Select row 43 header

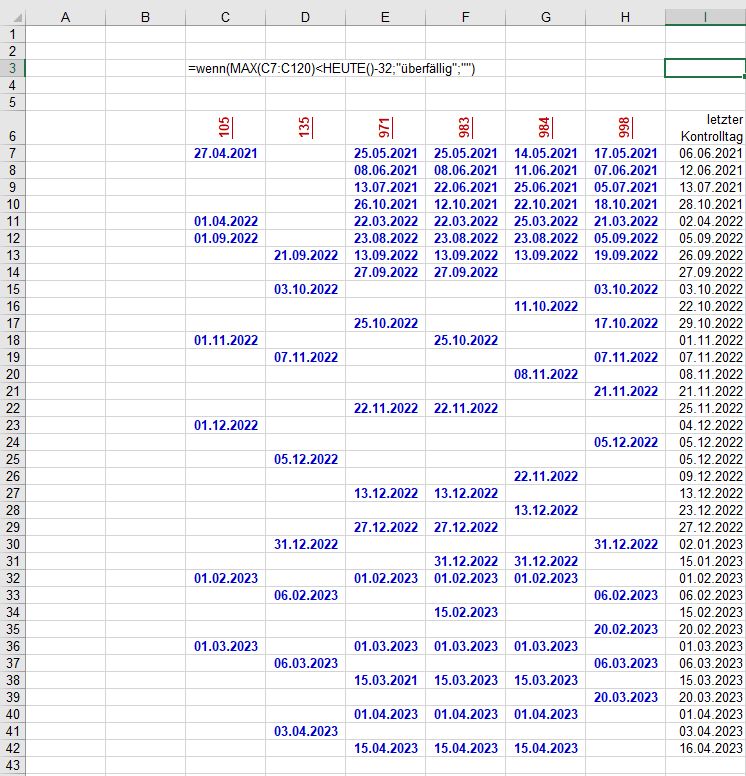tap(12, 765)
